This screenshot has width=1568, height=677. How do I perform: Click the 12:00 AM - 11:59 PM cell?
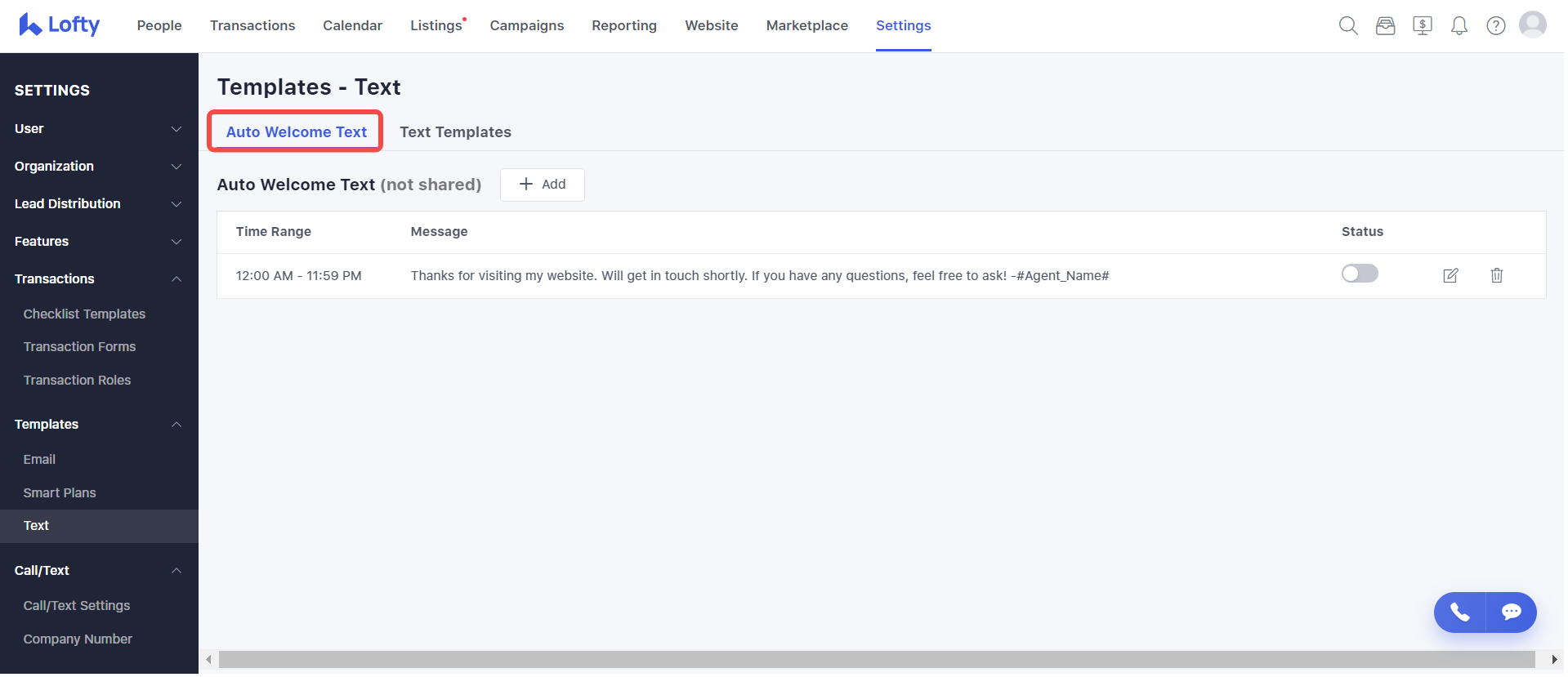[x=299, y=276]
